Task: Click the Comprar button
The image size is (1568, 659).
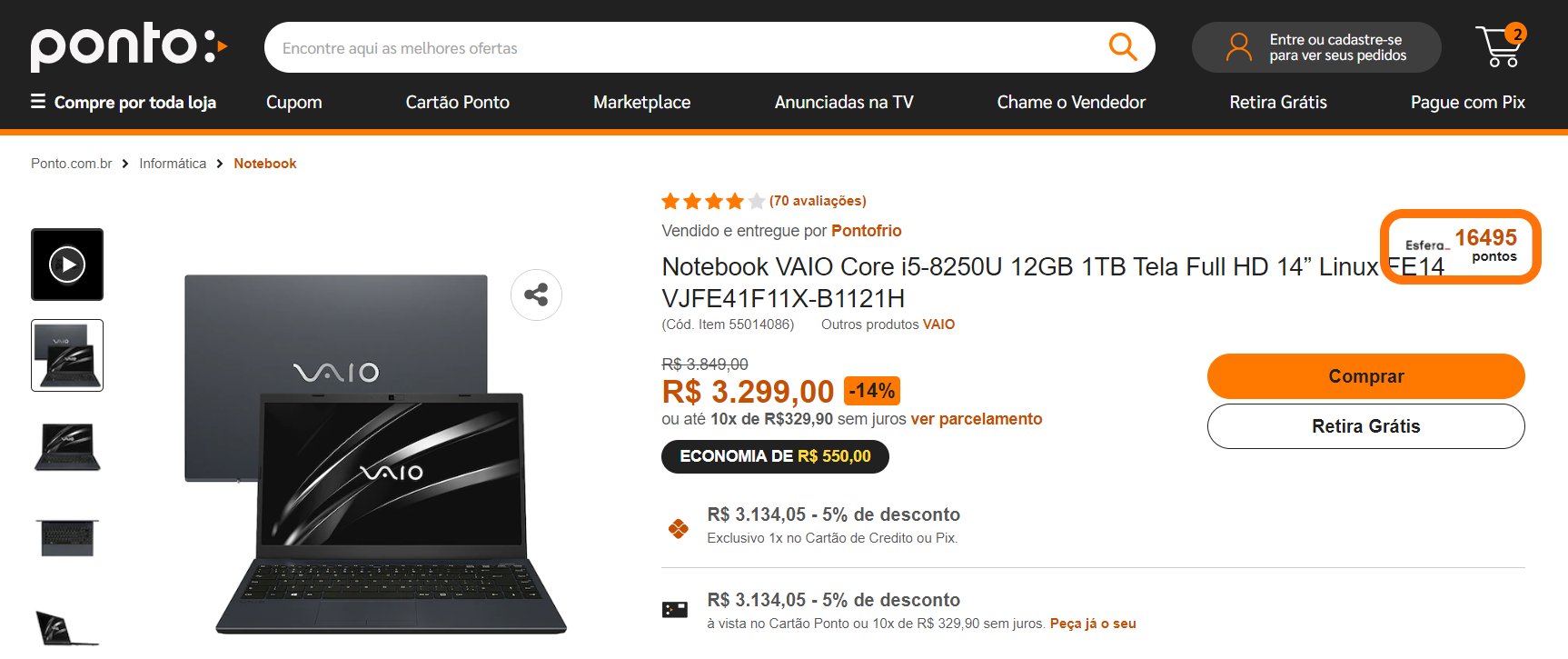Action: point(1365,376)
